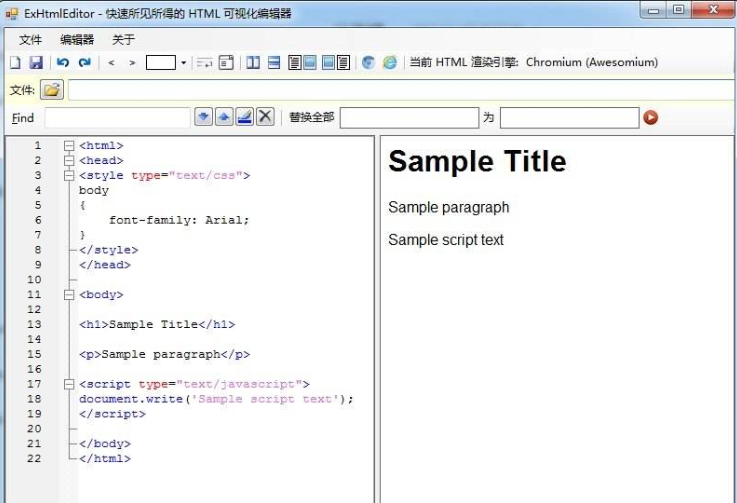Select the editor-left, preview-right layout icon pair
The image size is (737, 503).
pos(302,63)
